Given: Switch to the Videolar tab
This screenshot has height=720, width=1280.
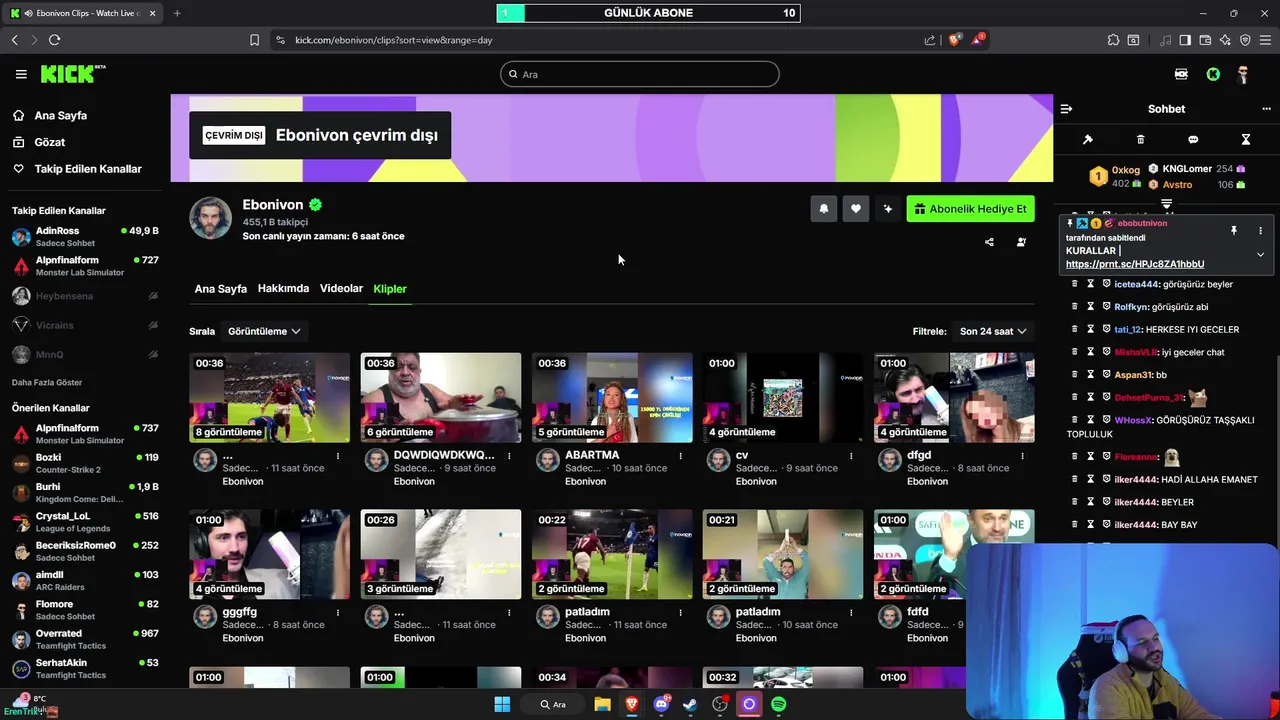Looking at the screenshot, I should [x=341, y=289].
